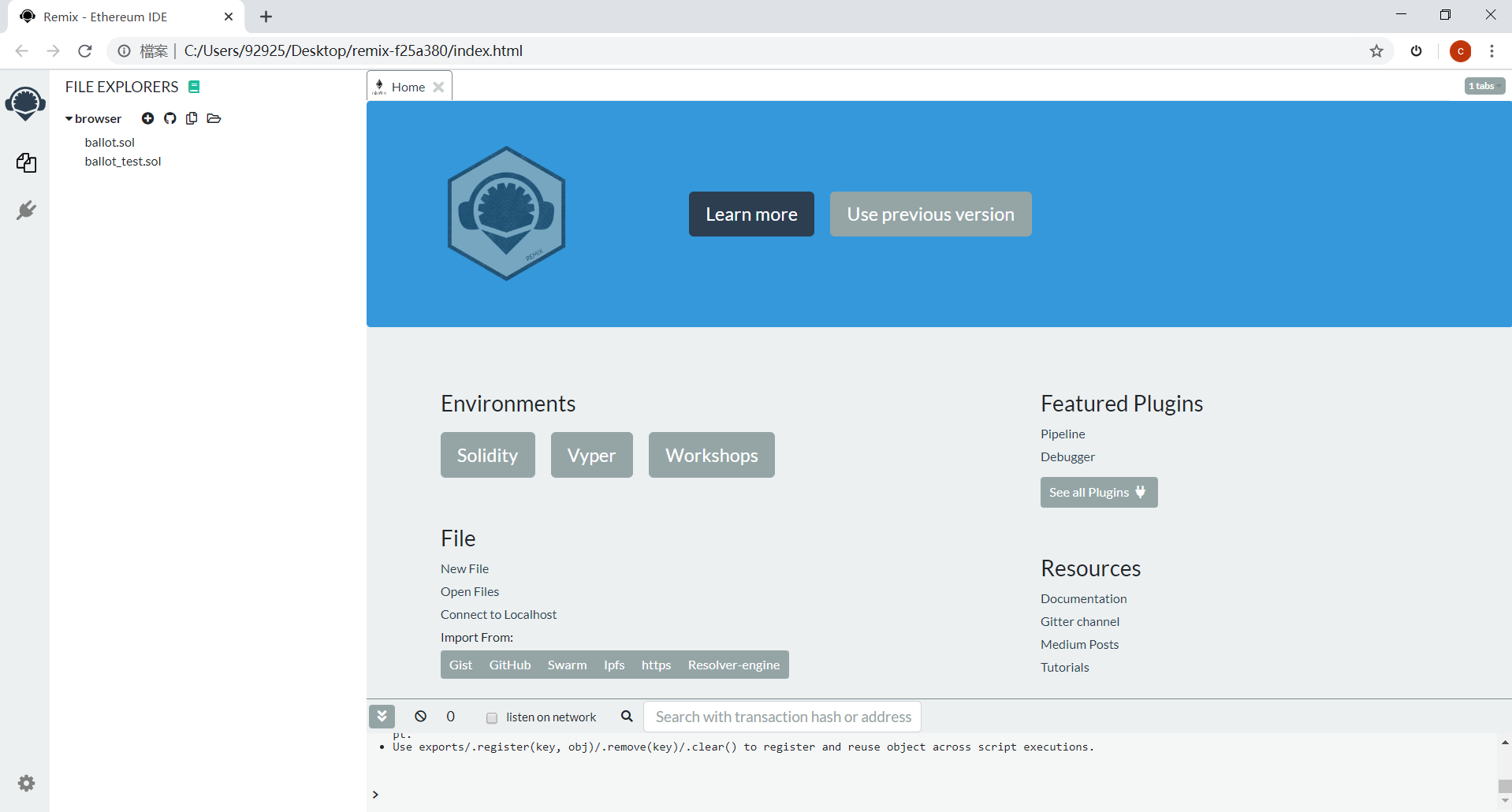Open the File Explorers sidebar icon

click(x=26, y=163)
